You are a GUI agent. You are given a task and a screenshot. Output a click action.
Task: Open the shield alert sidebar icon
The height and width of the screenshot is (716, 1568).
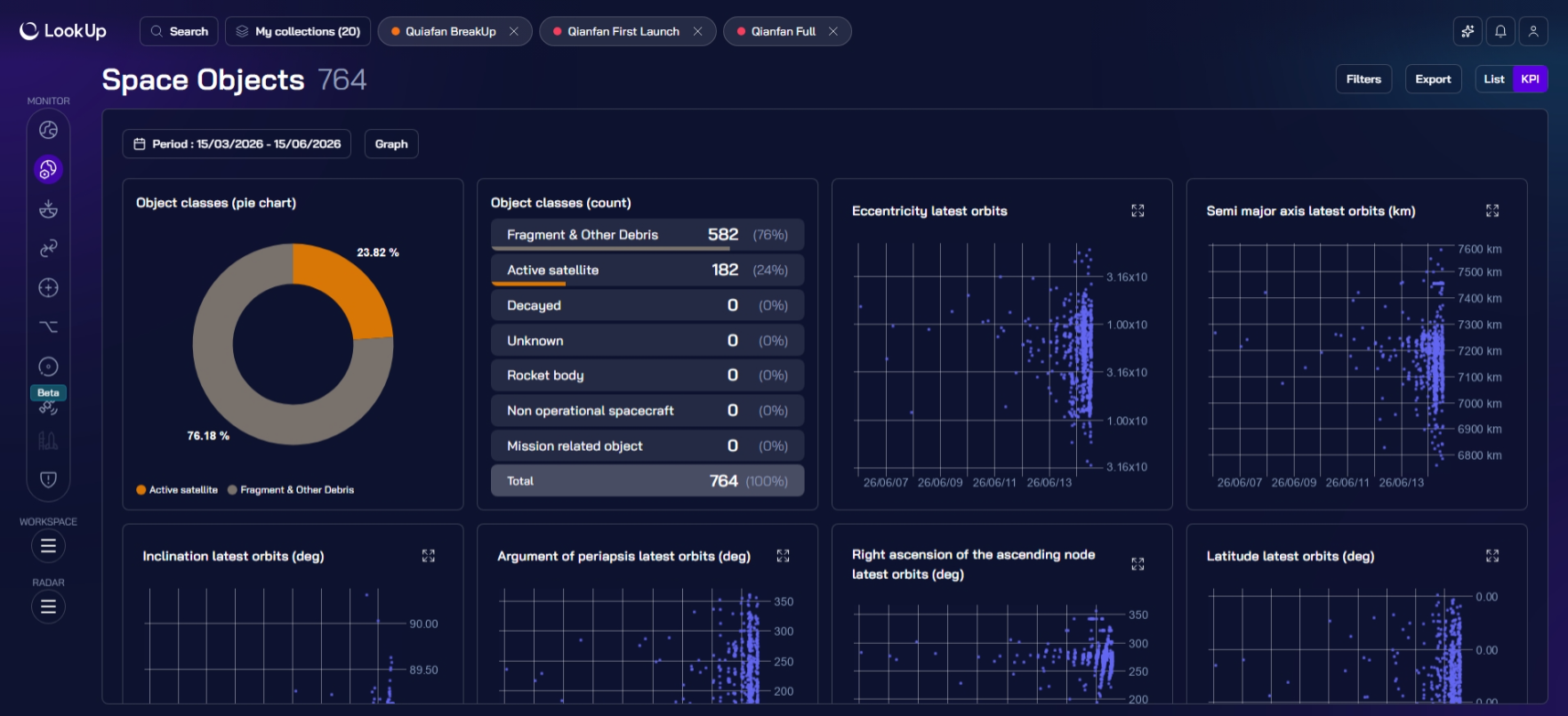point(48,479)
